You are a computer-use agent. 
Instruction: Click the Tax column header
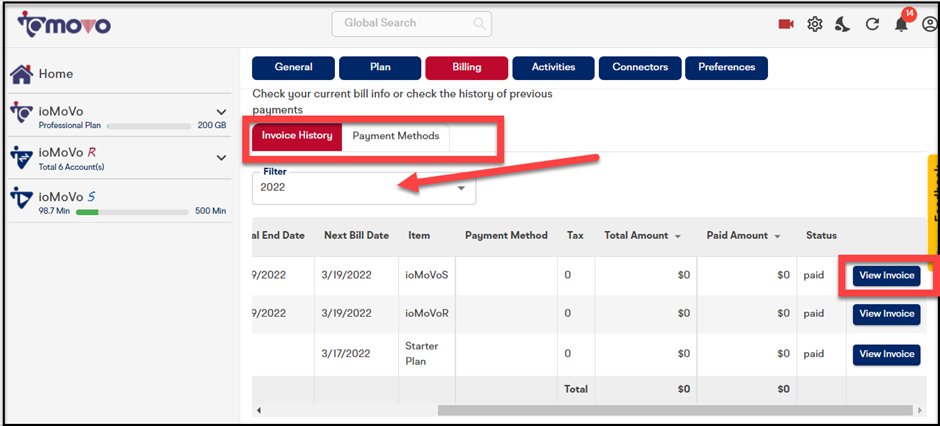tap(575, 235)
